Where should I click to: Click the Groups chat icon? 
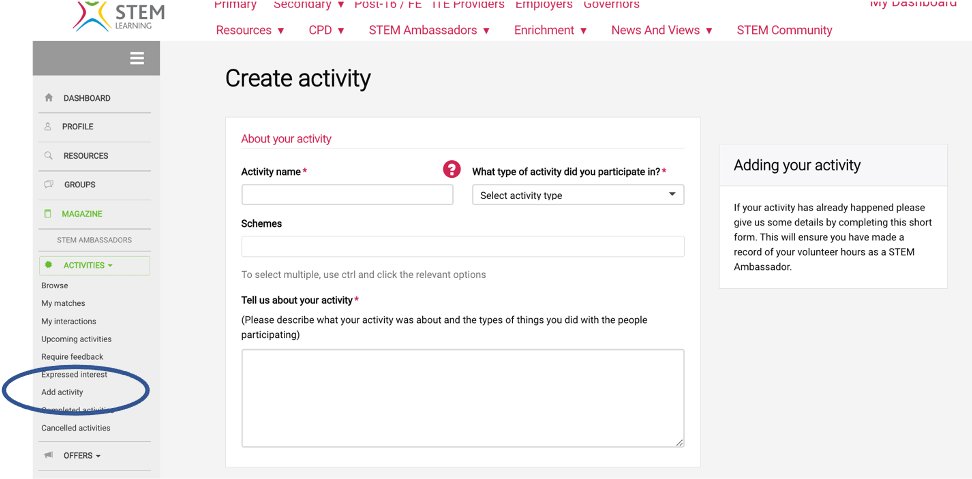tap(49, 185)
